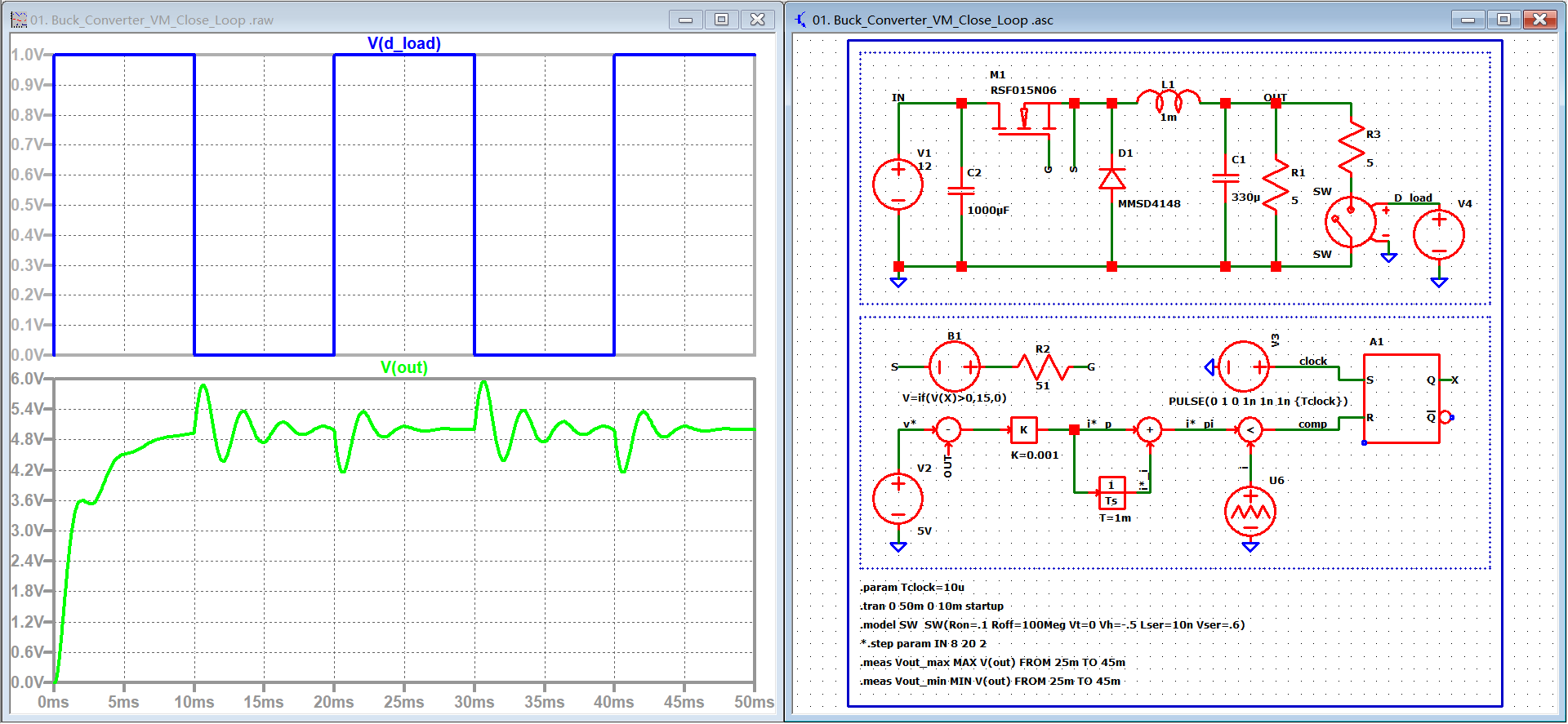
Task: Click the V(d_load) trace label
Action: pyautogui.click(x=403, y=43)
